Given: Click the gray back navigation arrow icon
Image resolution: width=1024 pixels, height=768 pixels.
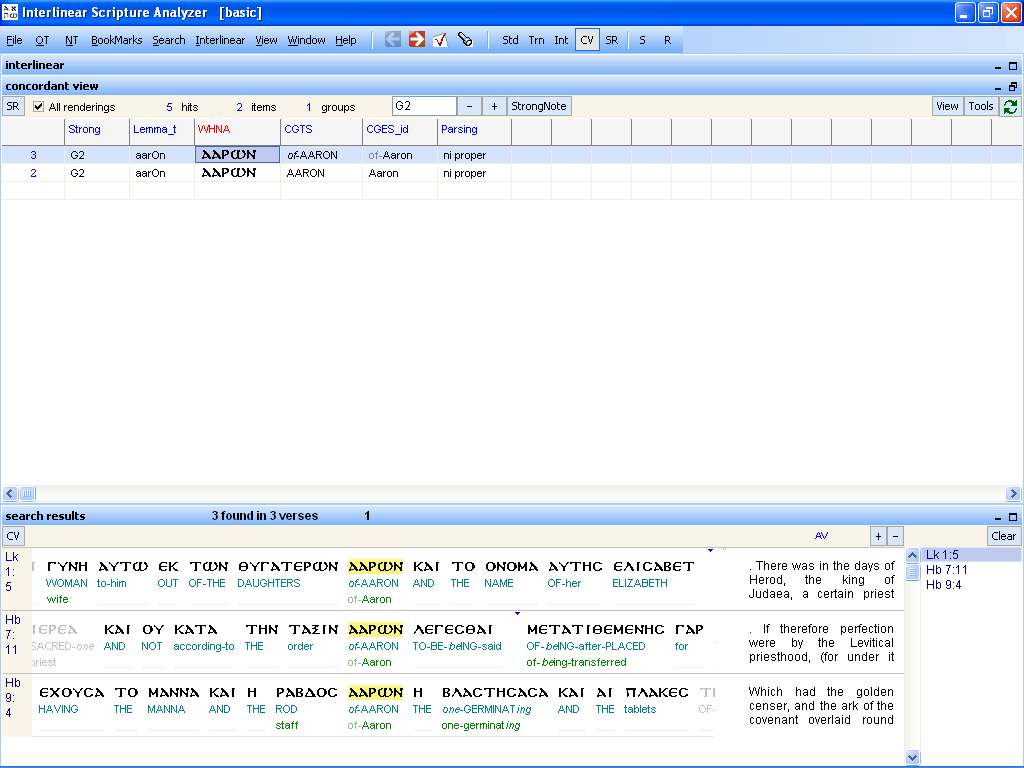Looking at the screenshot, I should click(392, 40).
